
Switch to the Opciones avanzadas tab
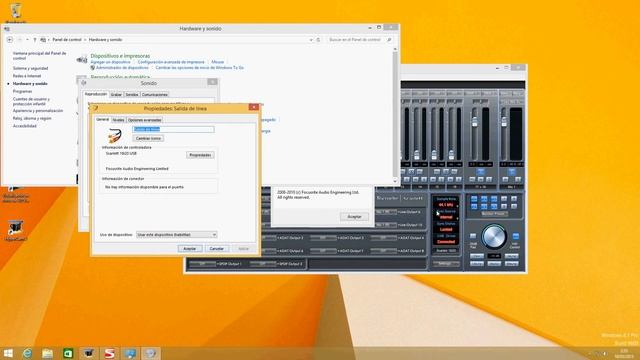[144, 120]
